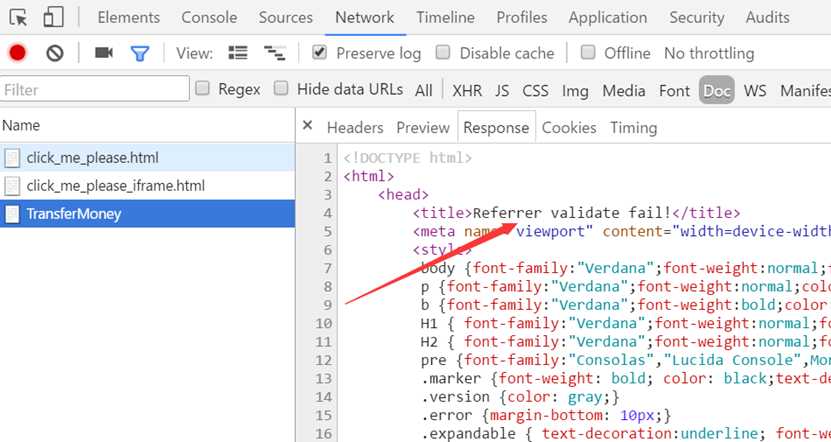The height and width of the screenshot is (442, 831).
Task: Click the <!DOCTYPE html> line in response
Action: (408, 158)
